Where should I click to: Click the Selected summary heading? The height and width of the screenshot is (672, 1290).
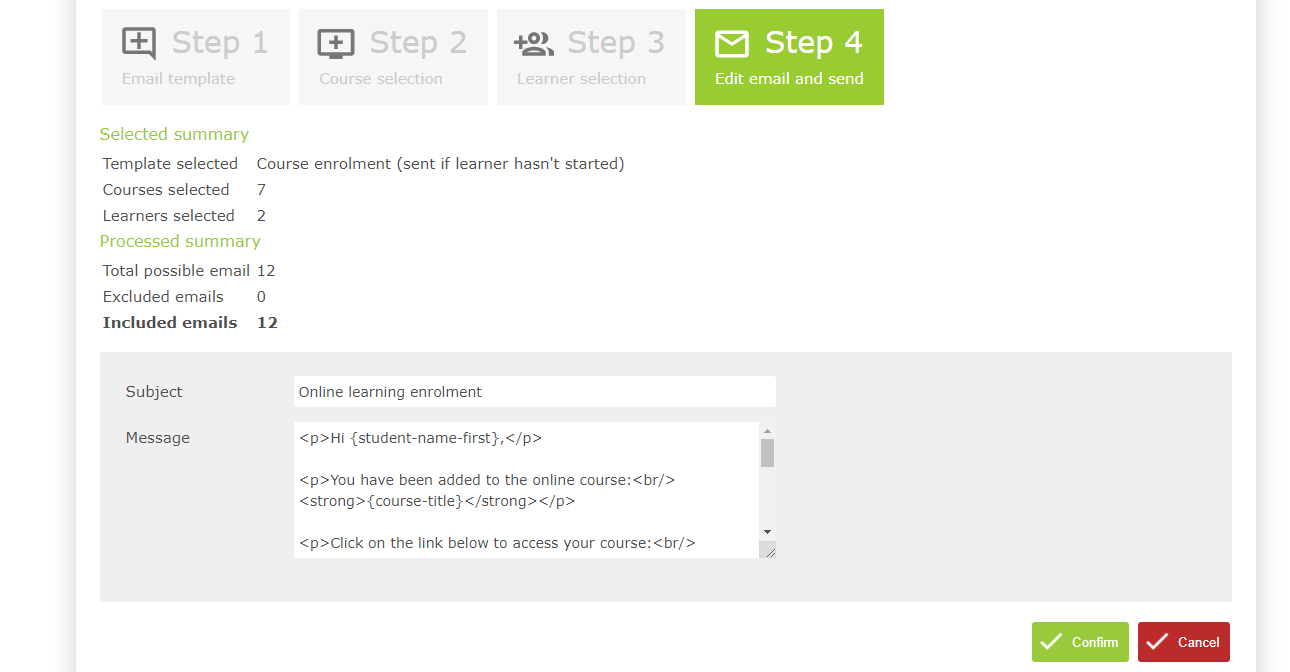click(174, 134)
